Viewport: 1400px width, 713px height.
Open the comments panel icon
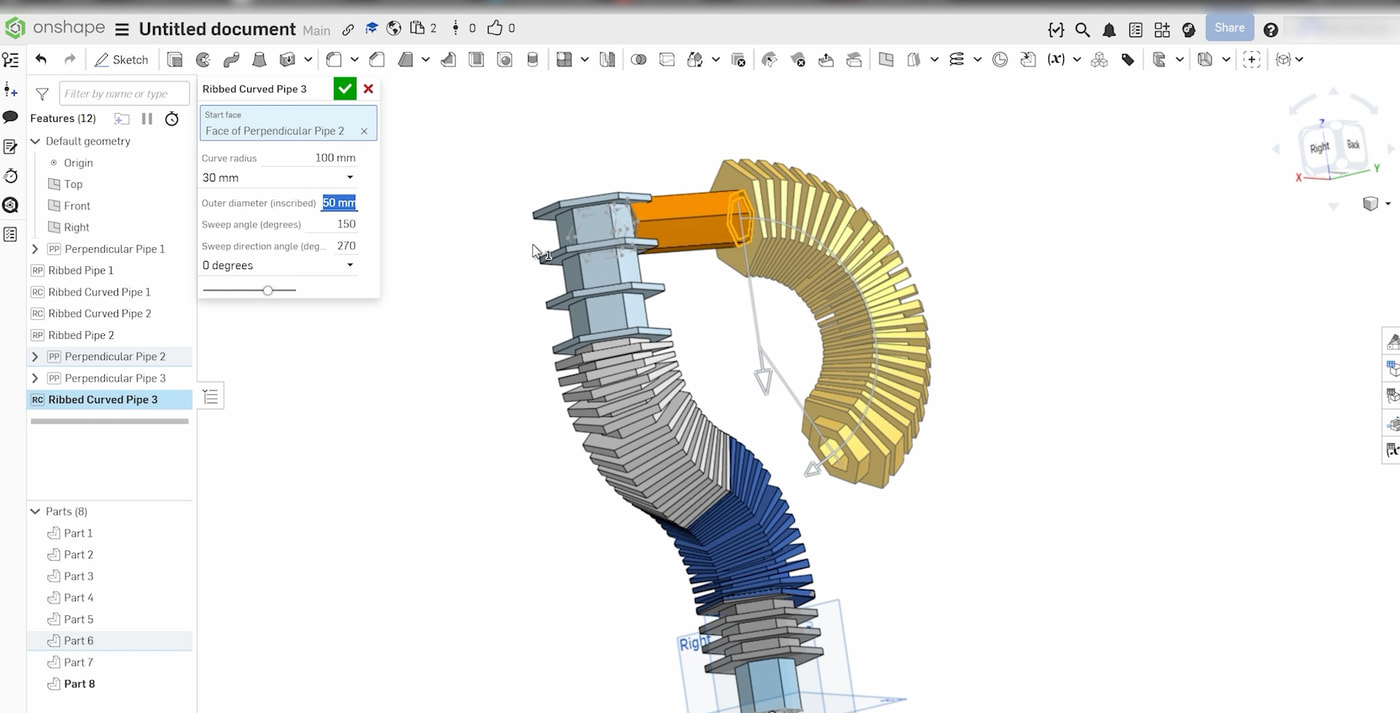click(10, 118)
